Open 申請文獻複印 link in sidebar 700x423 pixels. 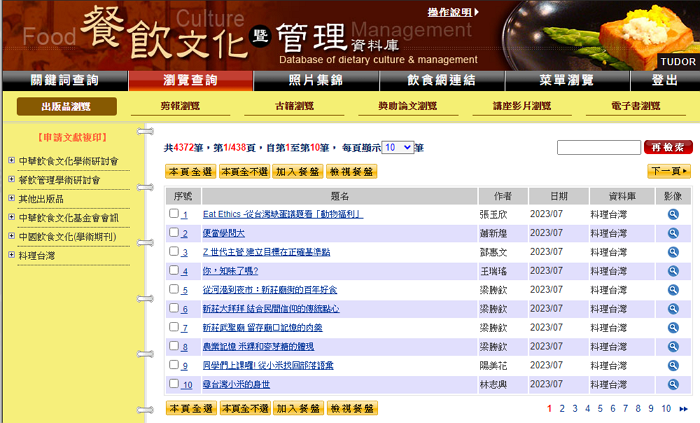pyautogui.click(x=72, y=137)
